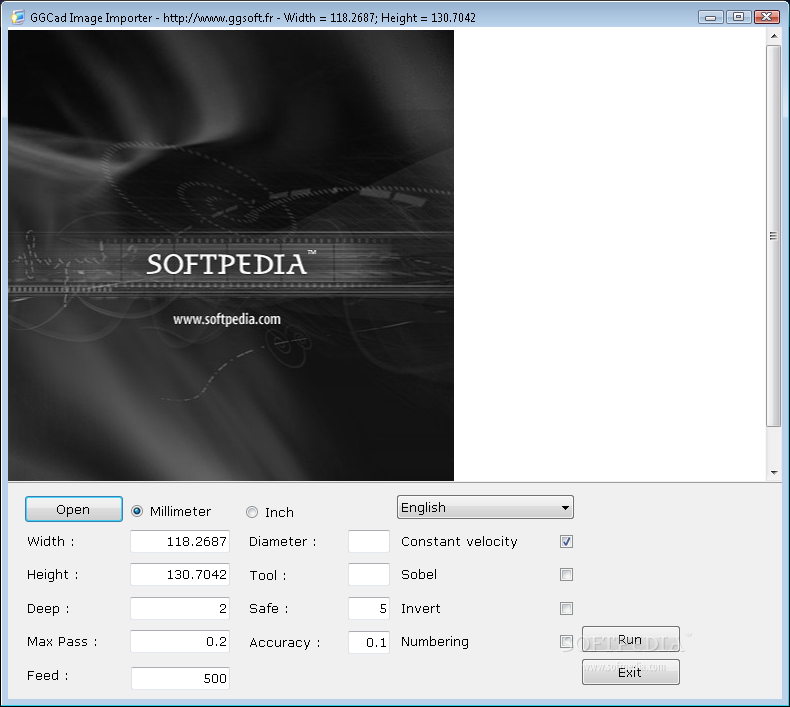Click the Feed input field
This screenshot has height=707, width=790.
pos(180,678)
